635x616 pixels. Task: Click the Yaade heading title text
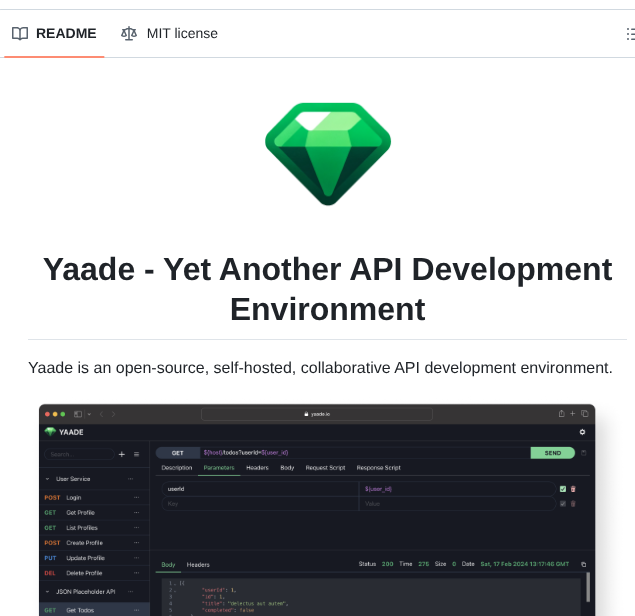tap(327, 289)
